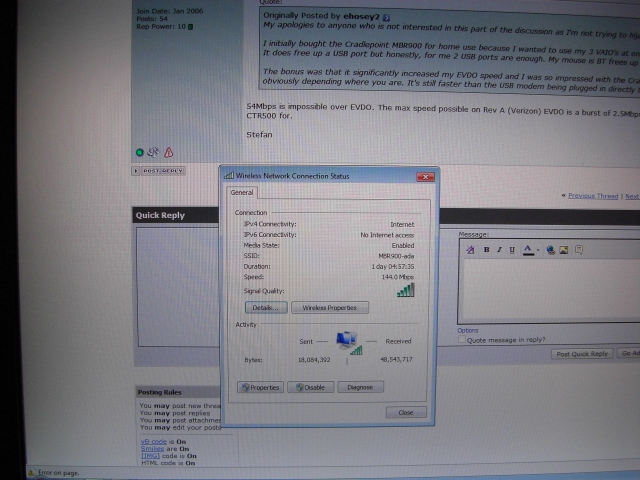Click the insert image icon
This screenshot has width=640, height=480.
click(x=564, y=250)
